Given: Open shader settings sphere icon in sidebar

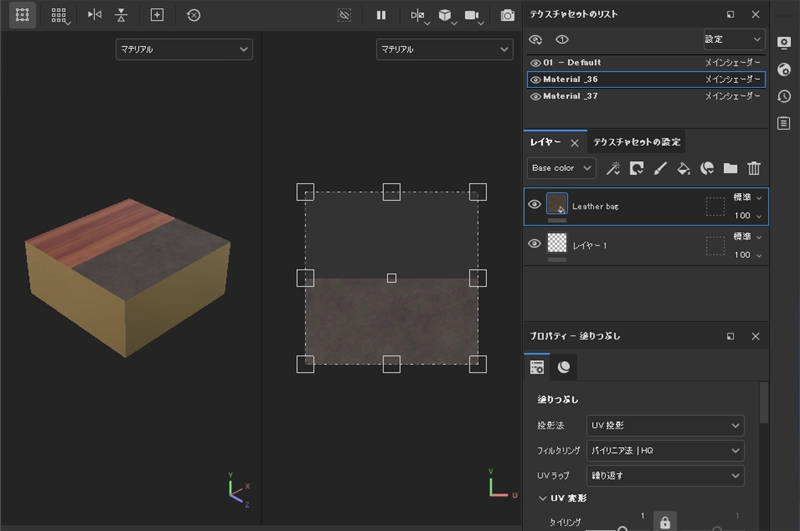Looking at the screenshot, I should [784, 69].
